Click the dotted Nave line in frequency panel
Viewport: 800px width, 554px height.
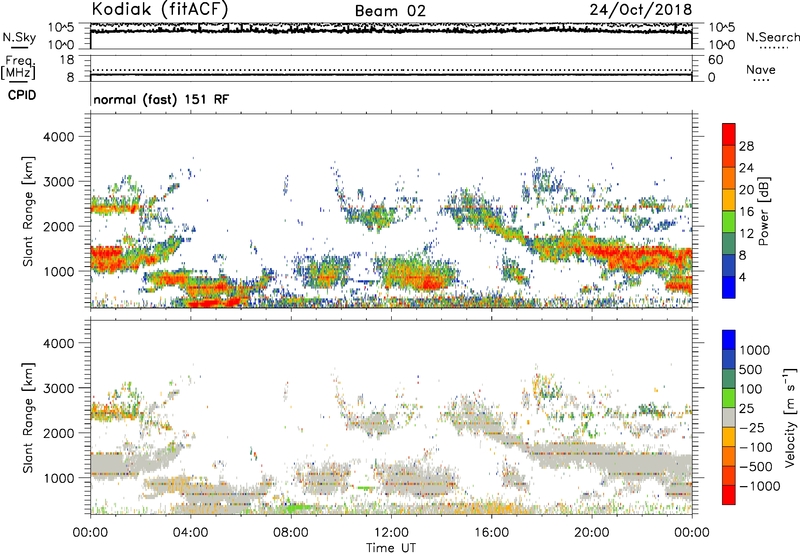(391, 70)
